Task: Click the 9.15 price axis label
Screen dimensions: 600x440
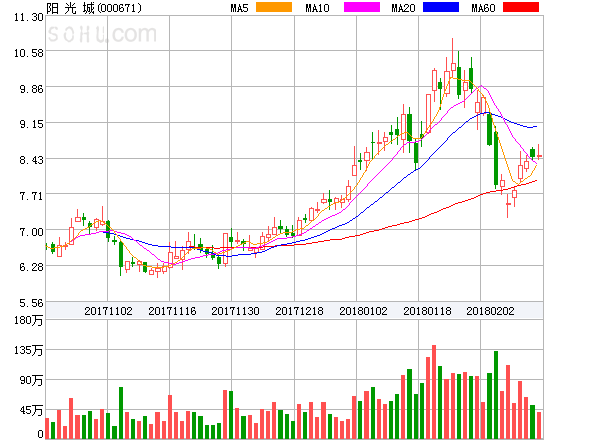Action: click(x=31, y=124)
